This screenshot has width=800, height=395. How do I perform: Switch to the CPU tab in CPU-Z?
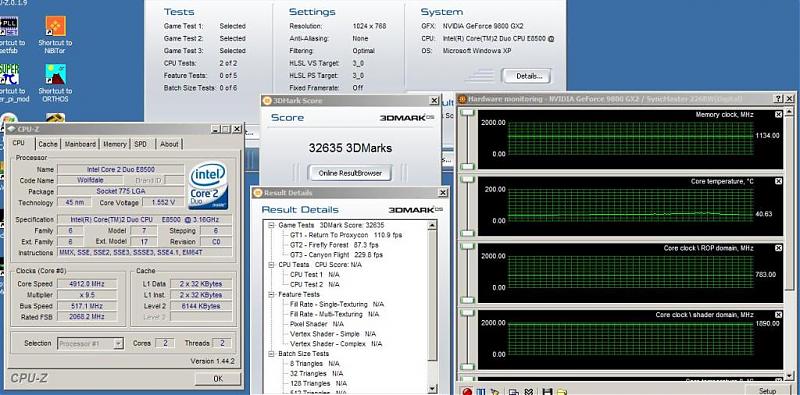18,144
